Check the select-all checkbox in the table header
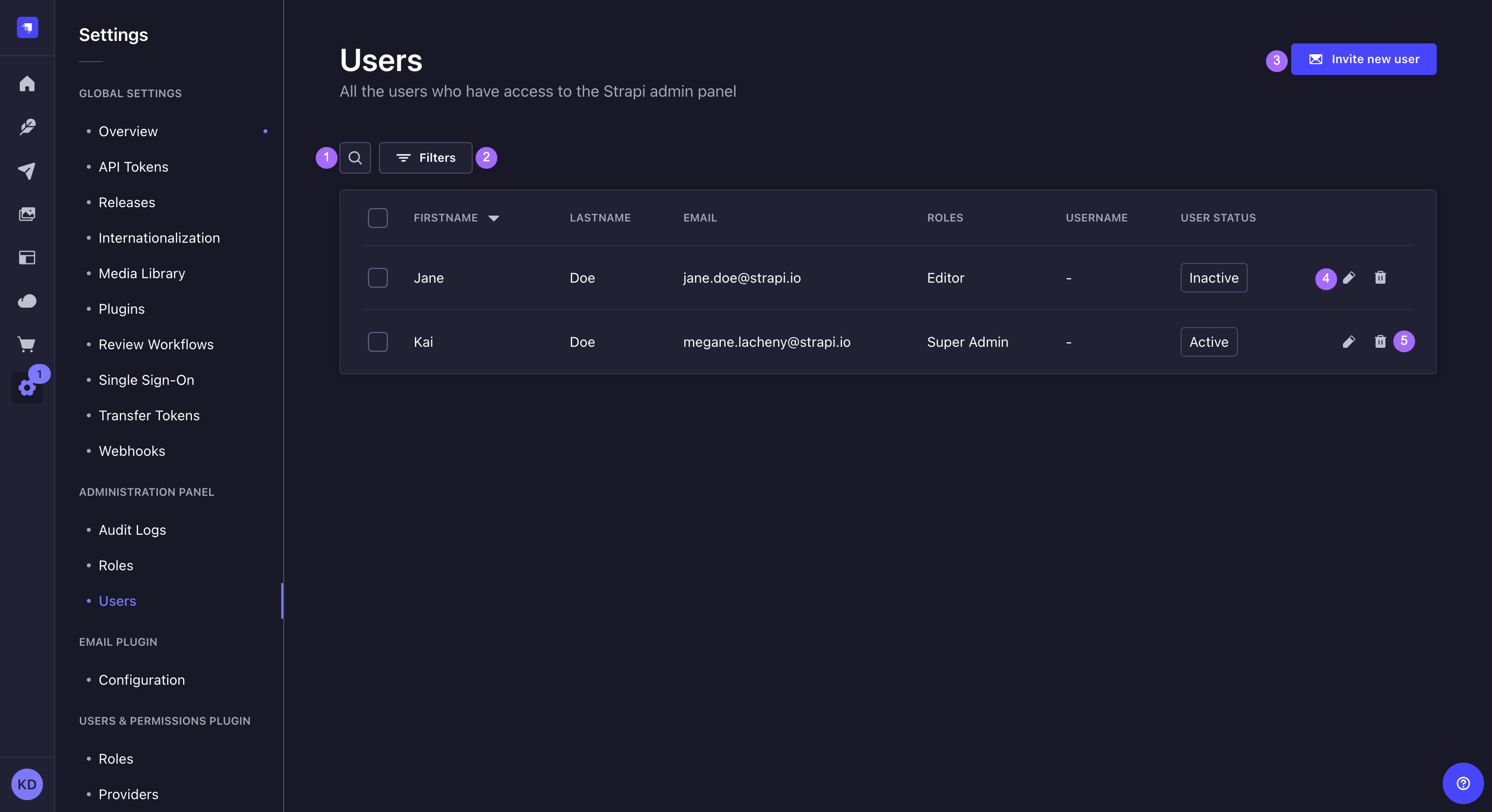Screen dimensions: 1492x812 click(377, 218)
